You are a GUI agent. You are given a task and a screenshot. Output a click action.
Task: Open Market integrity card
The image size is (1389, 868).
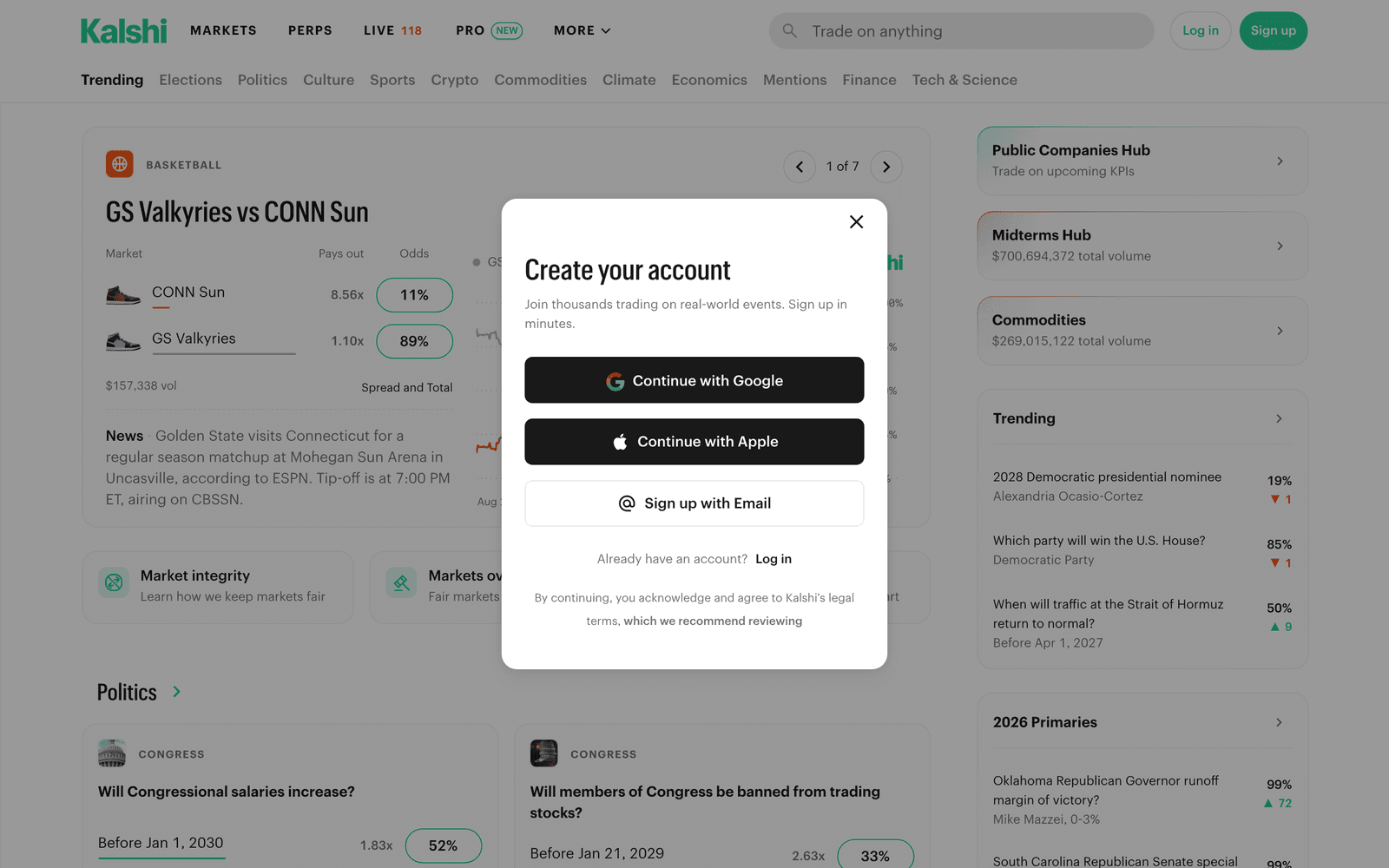point(218,587)
